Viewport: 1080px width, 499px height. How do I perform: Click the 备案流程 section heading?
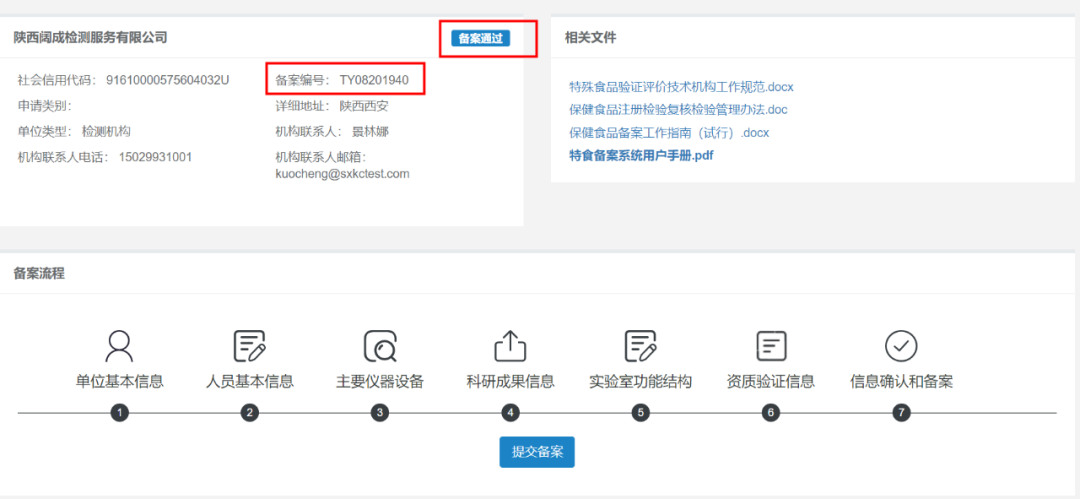point(39,273)
